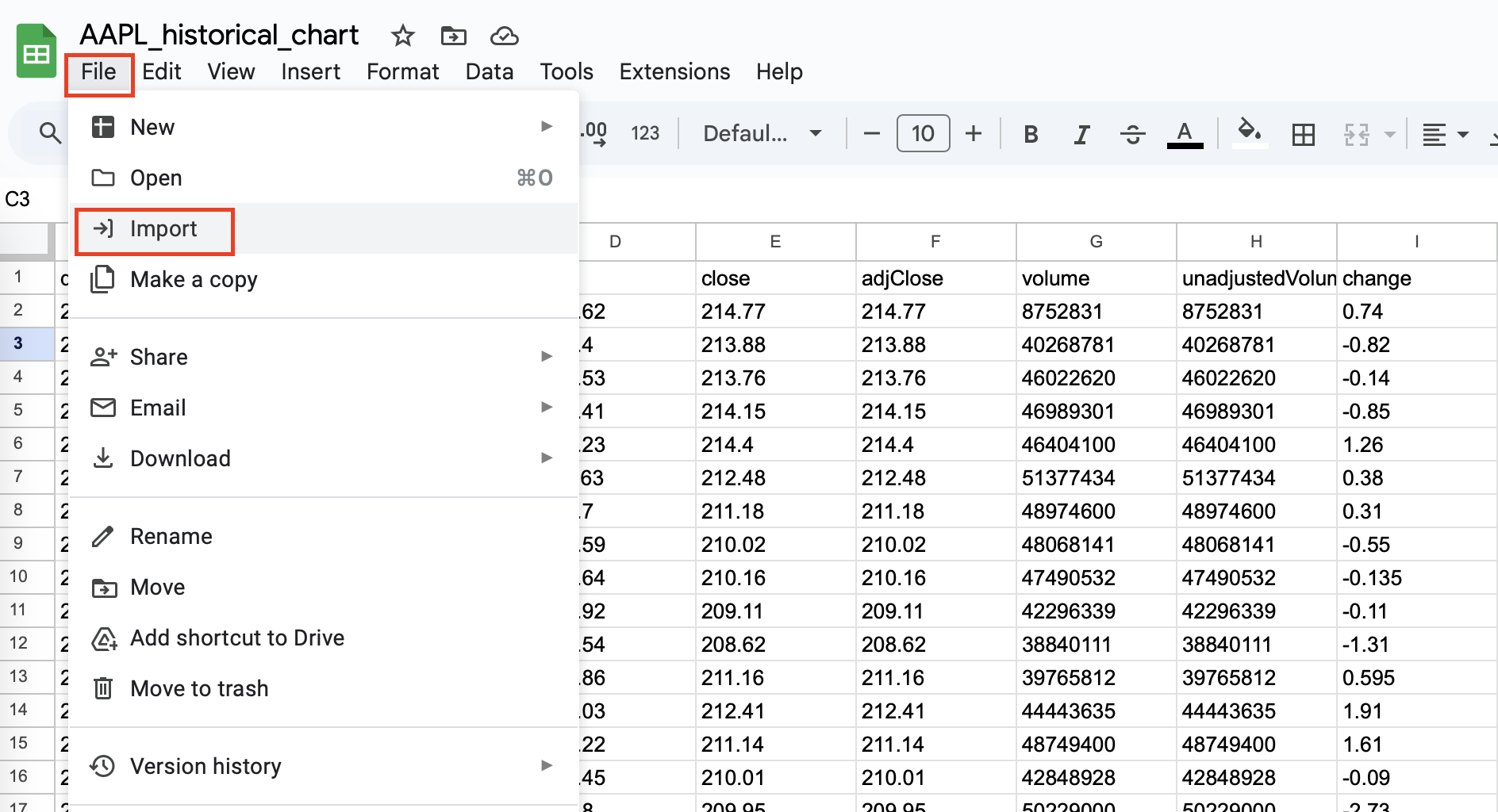Open the Help menu
The width and height of the screenshot is (1498, 812).
click(x=779, y=72)
